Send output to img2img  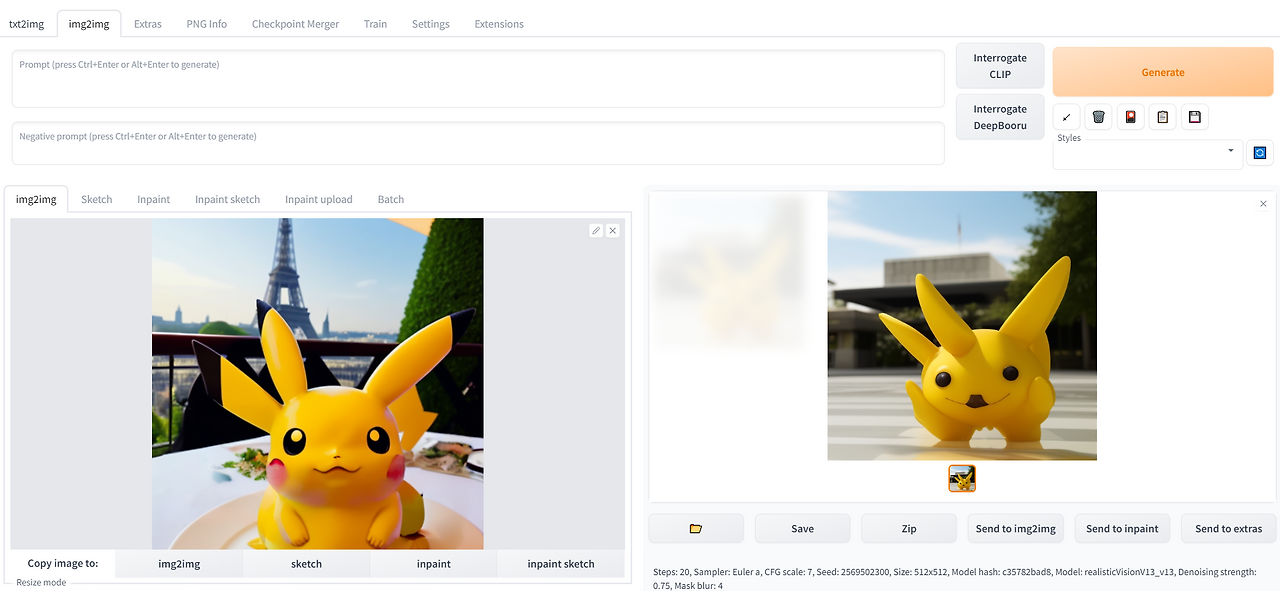[1016, 528]
